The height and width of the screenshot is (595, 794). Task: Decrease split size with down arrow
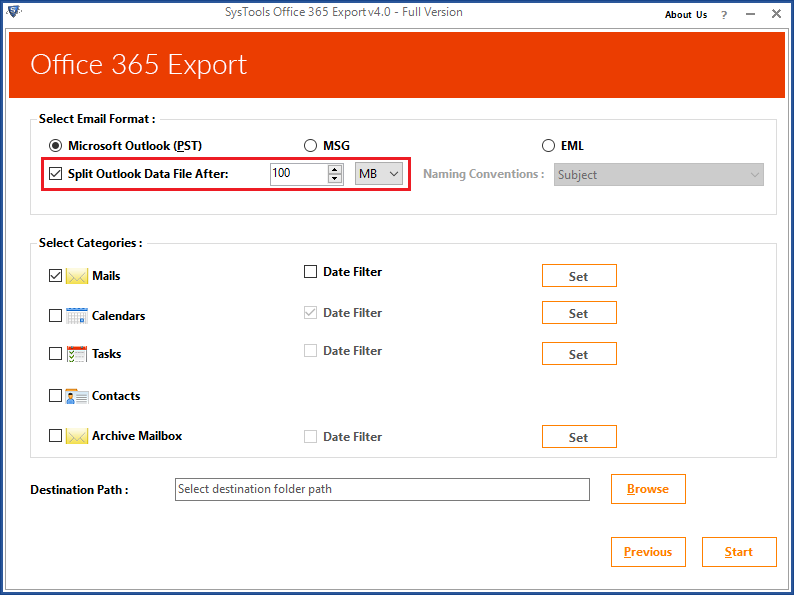coord(335,179)
